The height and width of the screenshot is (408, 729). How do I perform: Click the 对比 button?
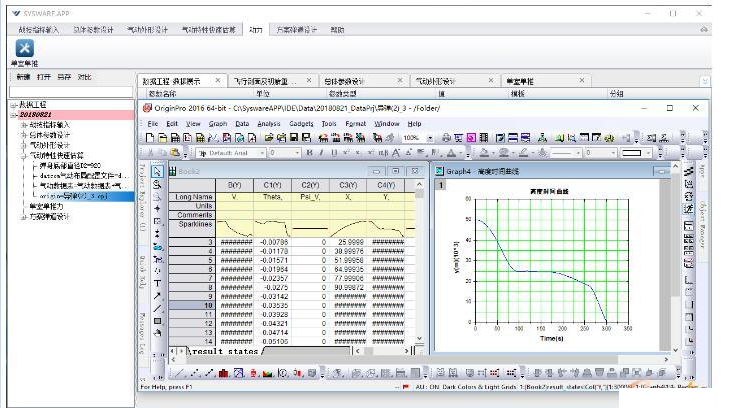pos(85,77)
